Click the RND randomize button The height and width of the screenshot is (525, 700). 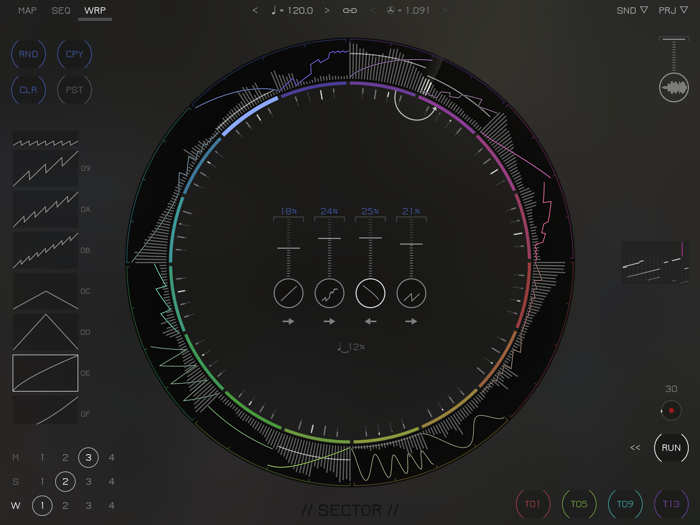click(28, 54)
